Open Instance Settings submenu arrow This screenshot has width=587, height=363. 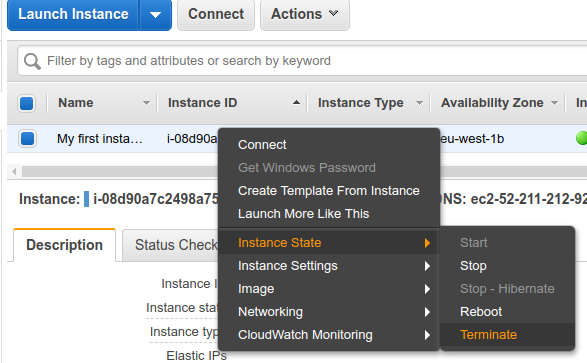pos(427,266)
